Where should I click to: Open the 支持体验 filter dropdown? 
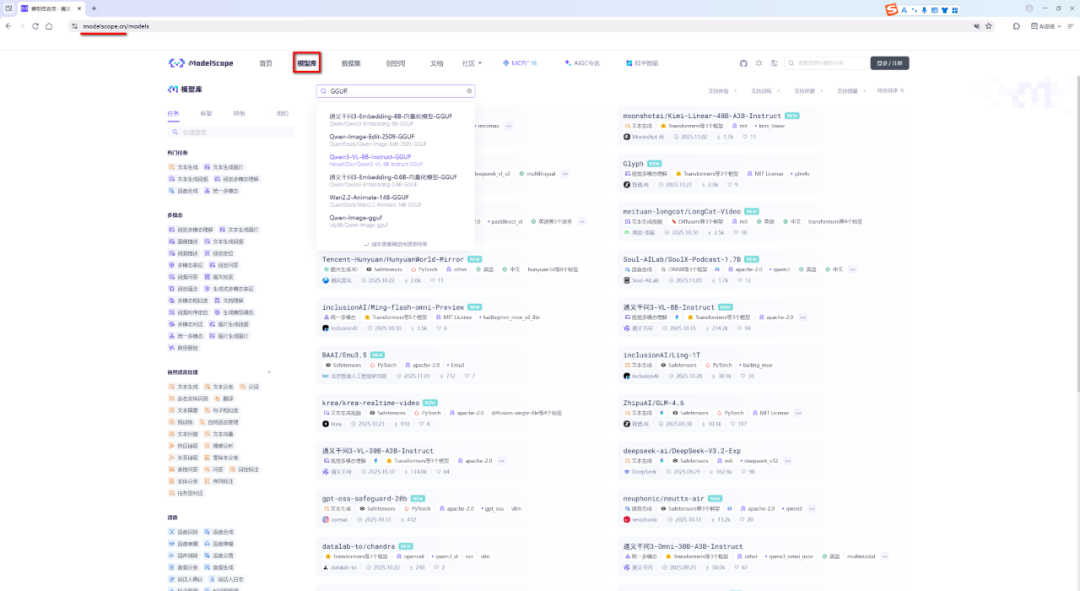point(722,91)
